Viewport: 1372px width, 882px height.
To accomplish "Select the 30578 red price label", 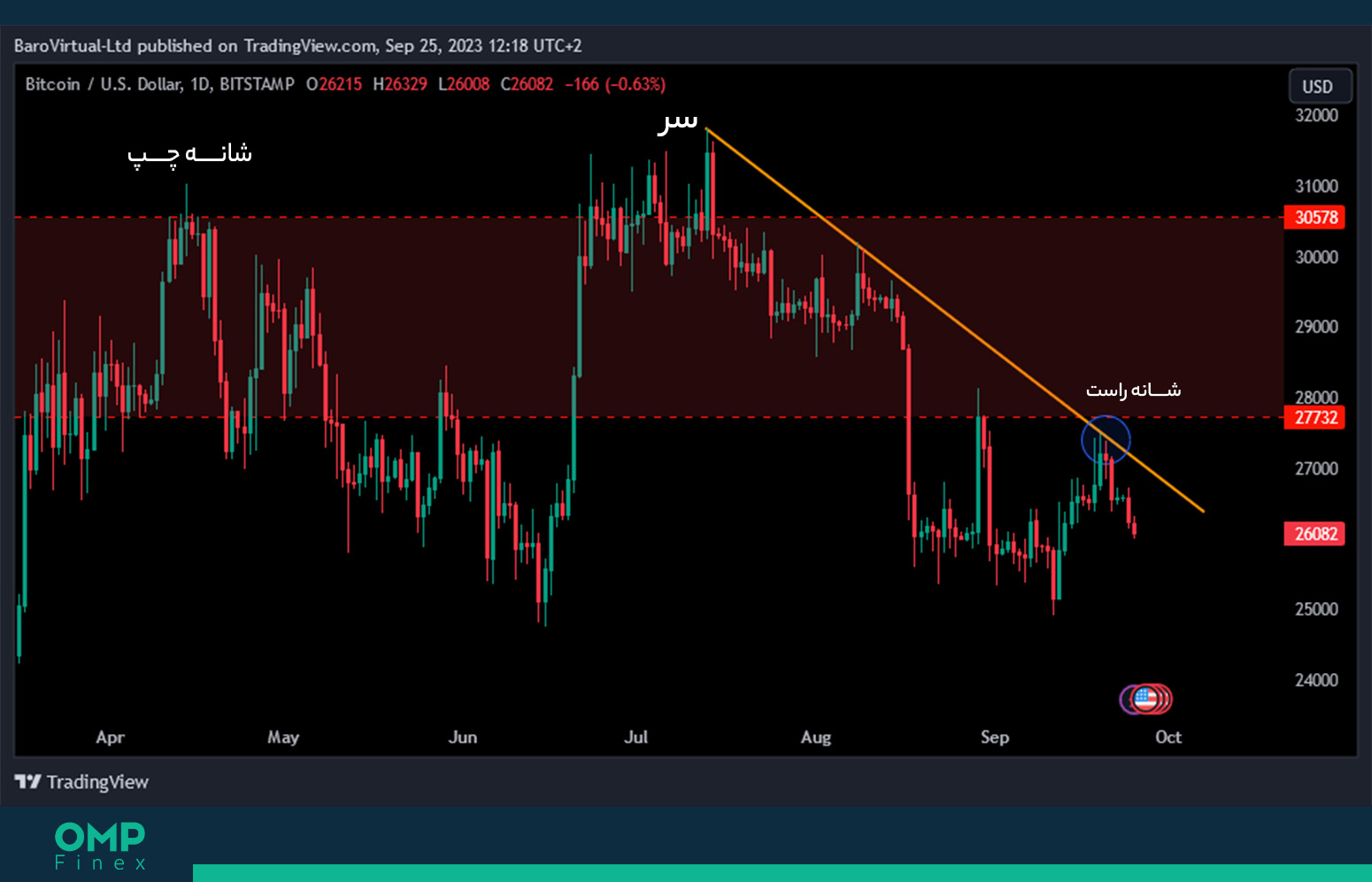I will click(x=1314, y=217).
